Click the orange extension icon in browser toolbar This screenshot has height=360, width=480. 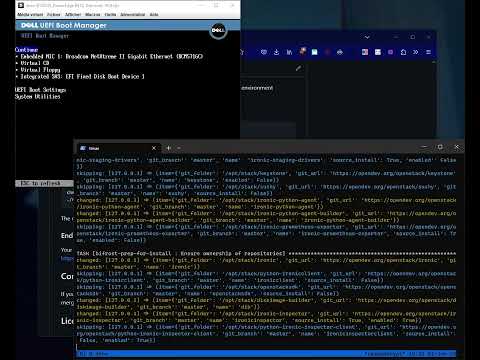click(x=302, y=51)
